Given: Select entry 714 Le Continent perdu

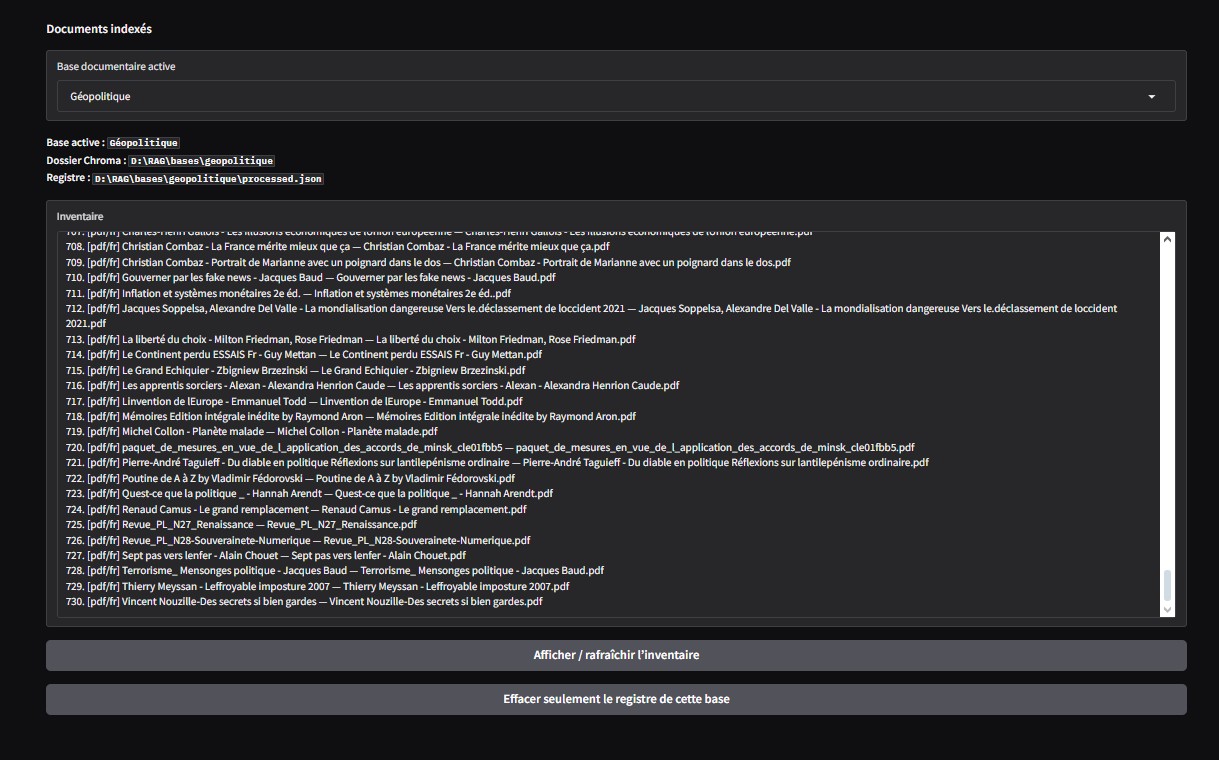Looking at the screenshot, I should [x=304, y=355].
